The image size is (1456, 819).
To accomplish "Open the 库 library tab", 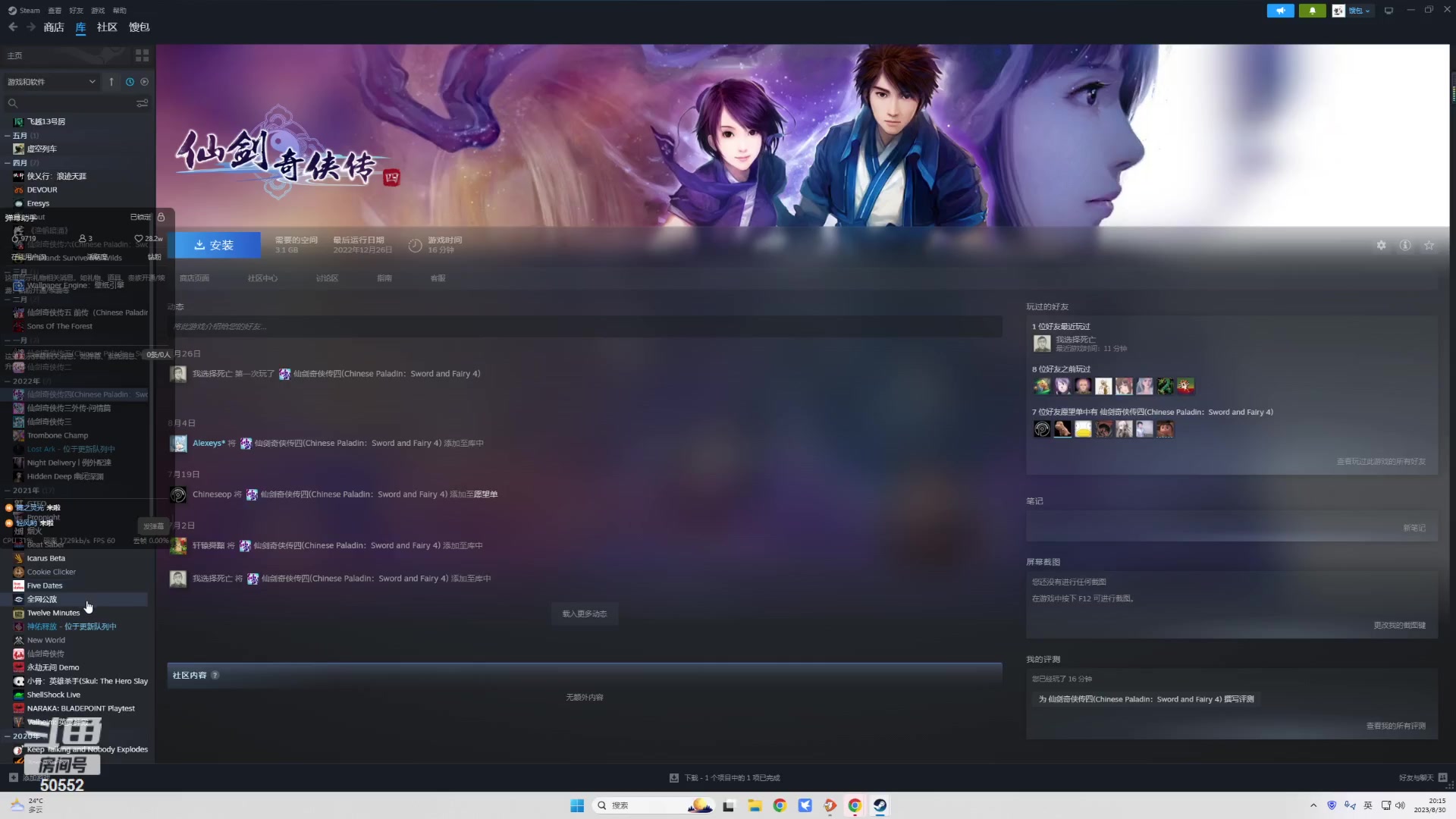I will pyautogui.click(x=80, y=27).
